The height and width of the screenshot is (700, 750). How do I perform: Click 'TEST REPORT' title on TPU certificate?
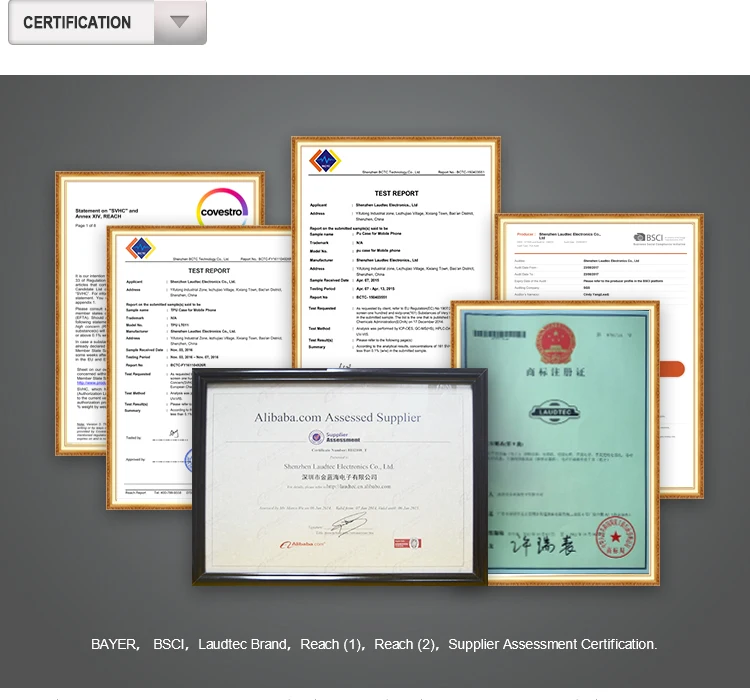coord(209,271)
